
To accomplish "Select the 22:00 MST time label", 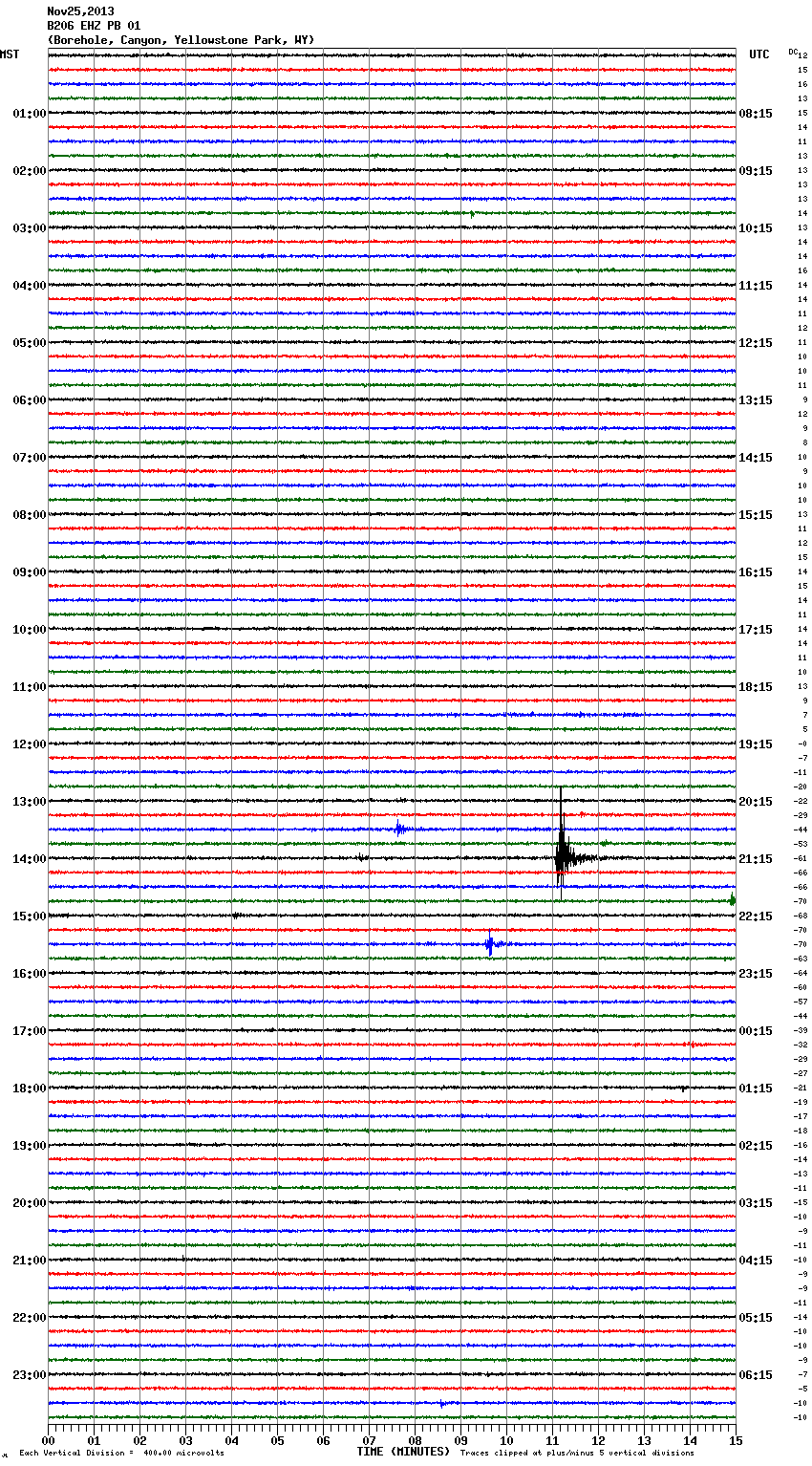I will click(30, 1318).
